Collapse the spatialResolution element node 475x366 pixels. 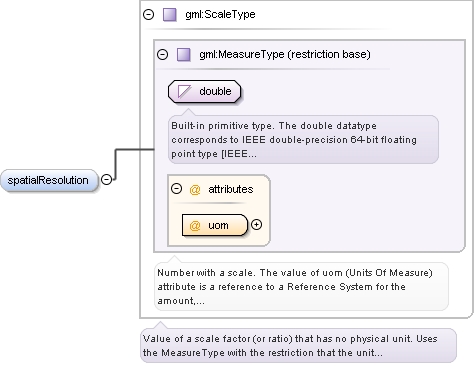pyautogui.click(x=106, y=180)
